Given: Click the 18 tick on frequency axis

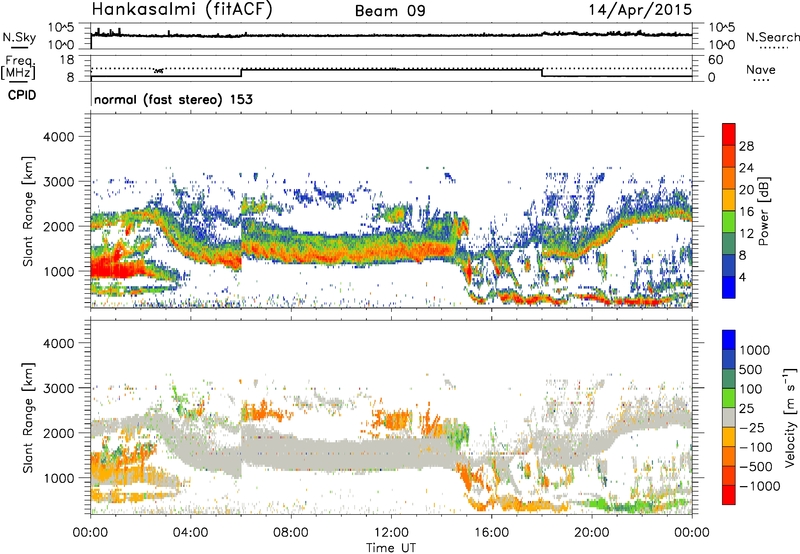Looking at the screenshot, I should click(67, 60).
